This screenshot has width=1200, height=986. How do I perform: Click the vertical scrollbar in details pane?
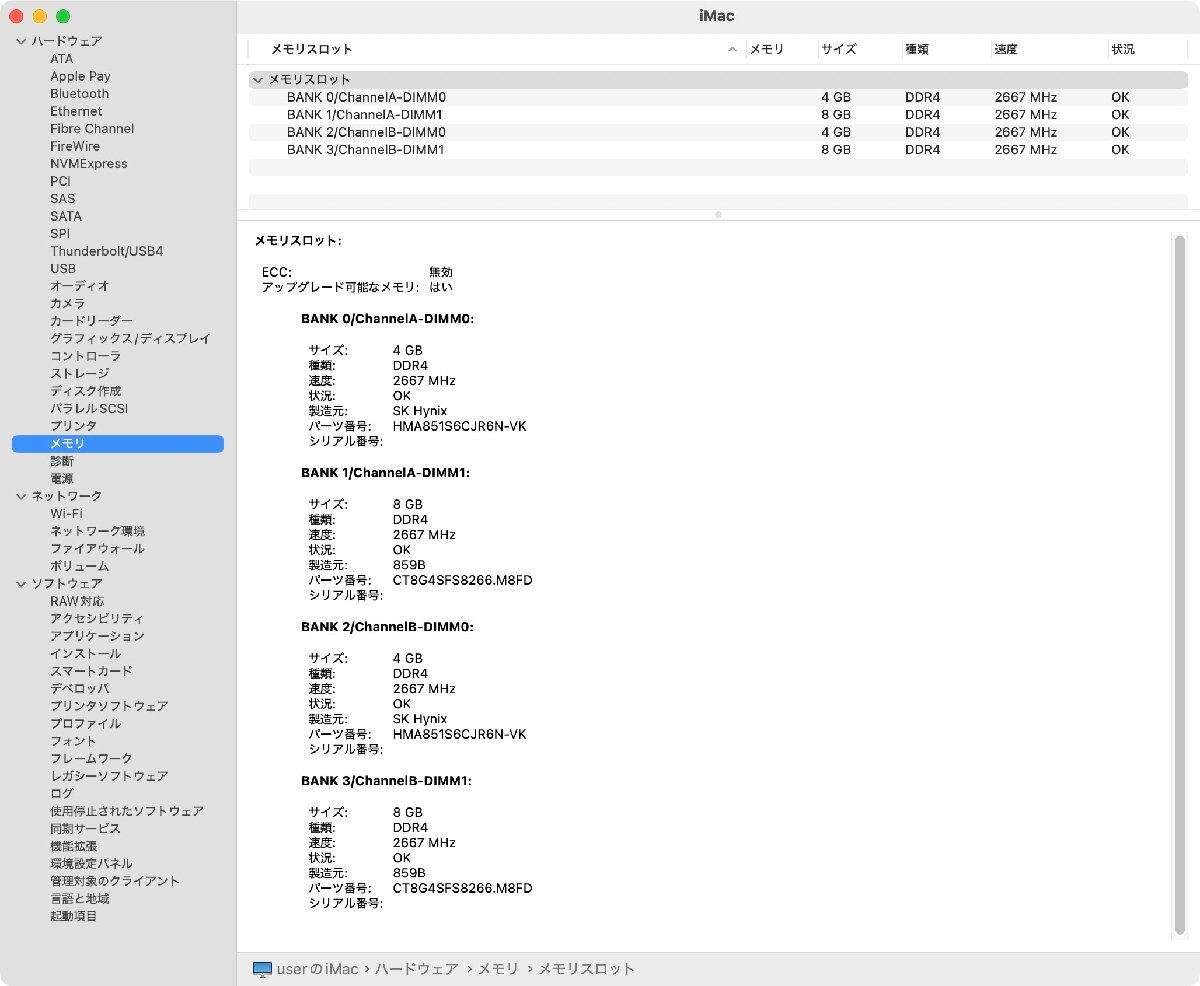click(x=1179, y=584)
